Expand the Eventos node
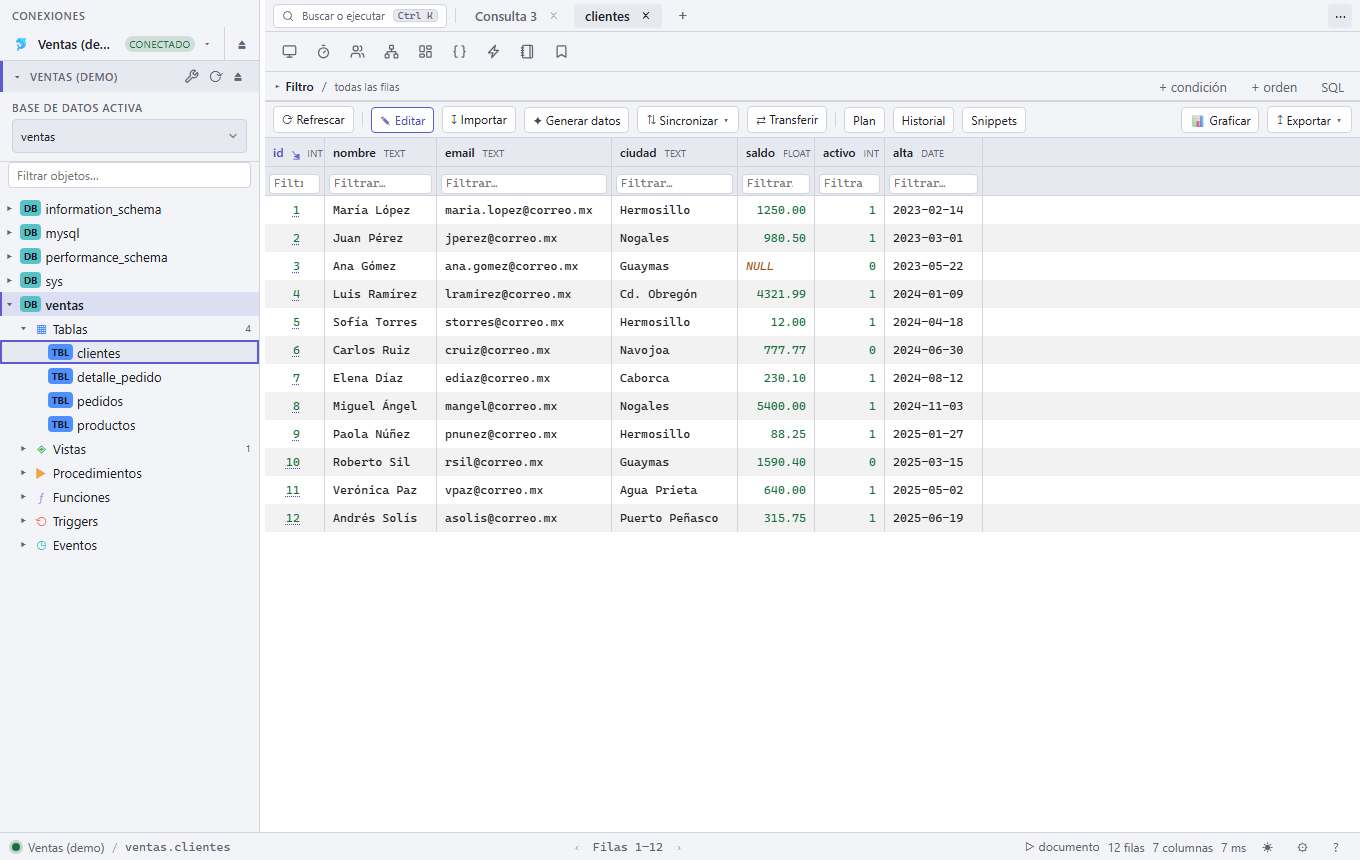The height and width of the screenshot is (860, 1360). point(23,545)
